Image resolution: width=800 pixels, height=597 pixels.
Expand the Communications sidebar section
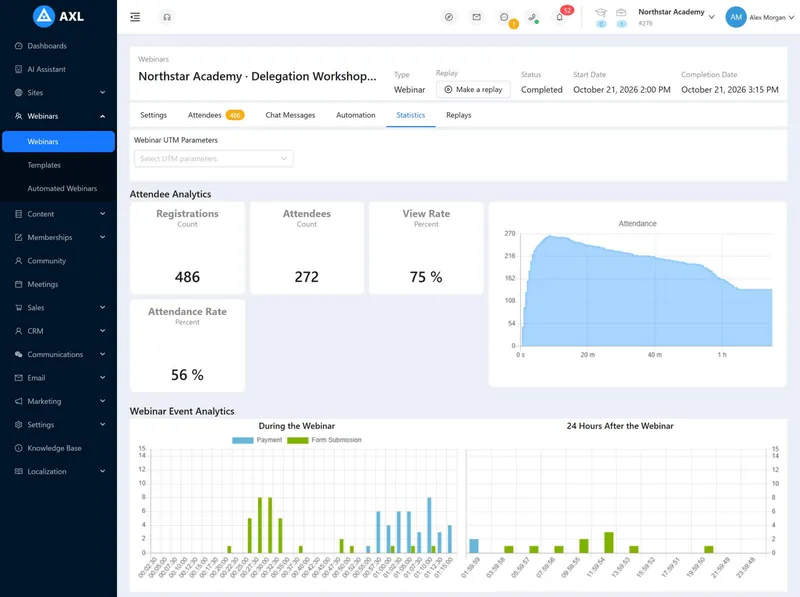pyautogui.click(x=58, y=355)
